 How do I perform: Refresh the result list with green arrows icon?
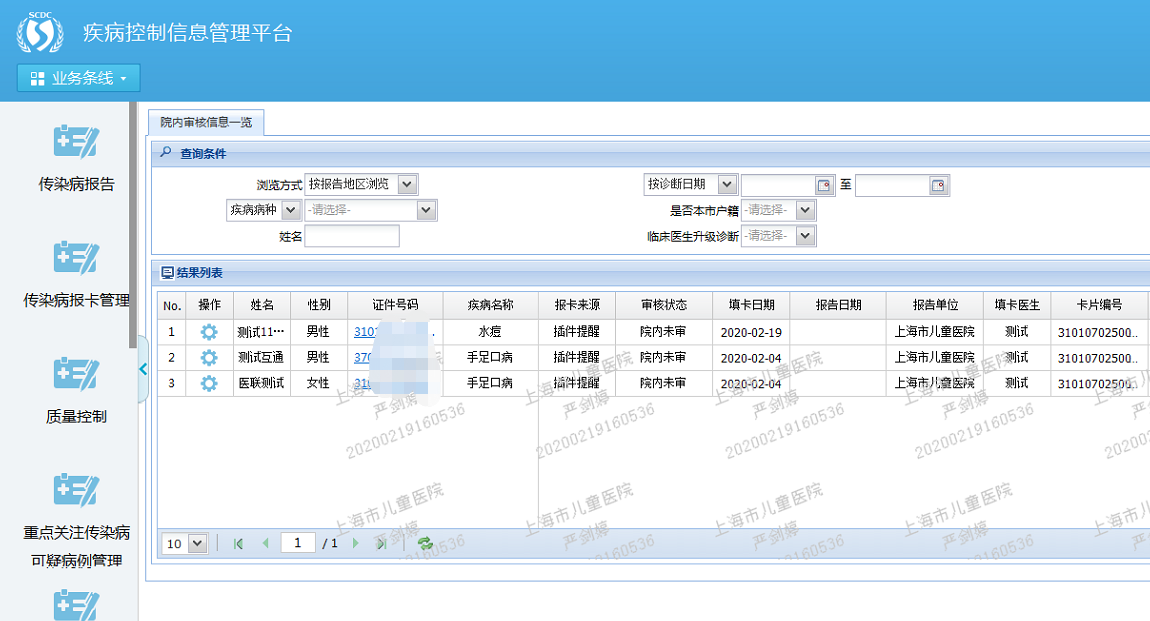click(425, 543)
